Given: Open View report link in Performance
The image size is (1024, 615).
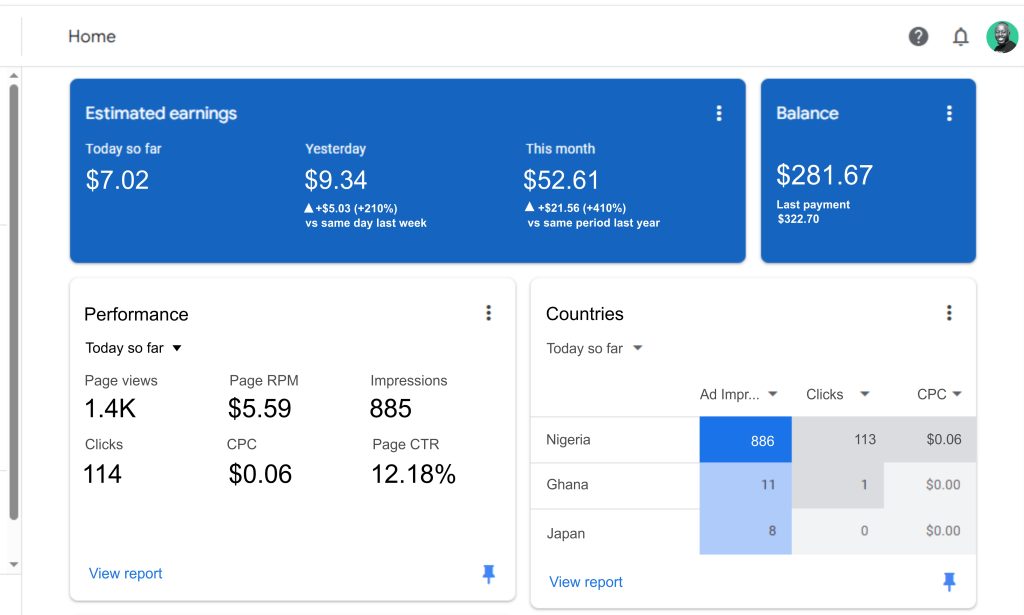Looking at the screenshot, I should 126,574.
